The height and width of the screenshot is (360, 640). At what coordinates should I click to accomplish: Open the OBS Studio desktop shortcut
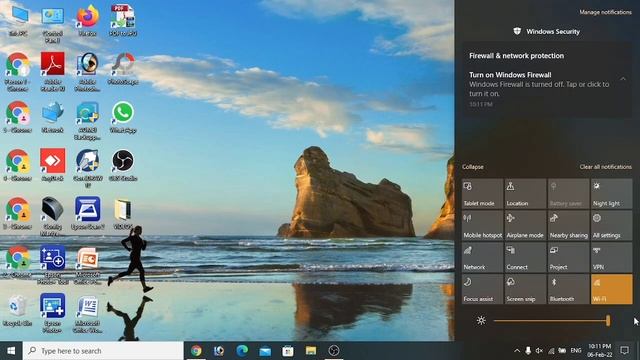123,164
